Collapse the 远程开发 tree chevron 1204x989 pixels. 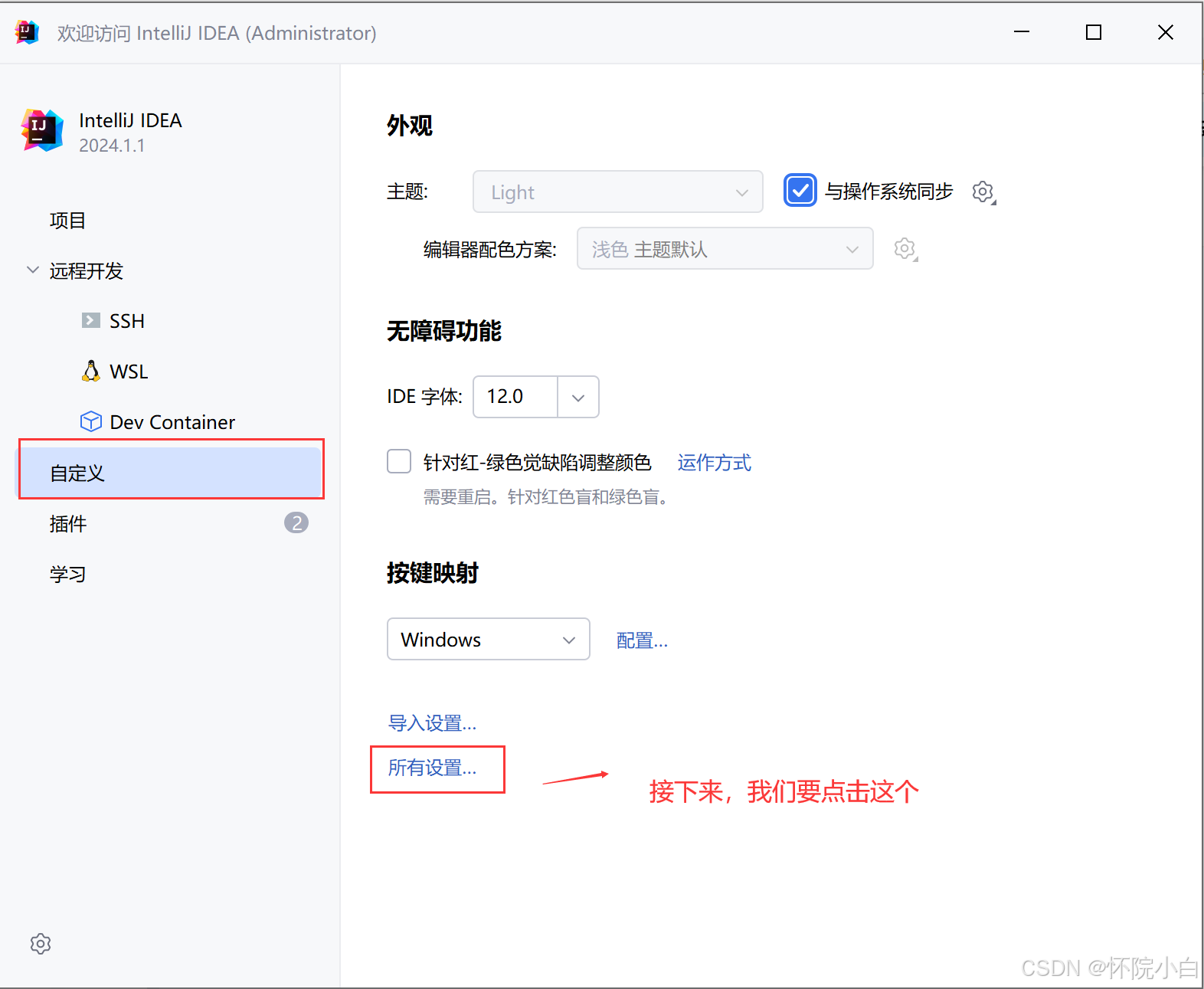33,270
